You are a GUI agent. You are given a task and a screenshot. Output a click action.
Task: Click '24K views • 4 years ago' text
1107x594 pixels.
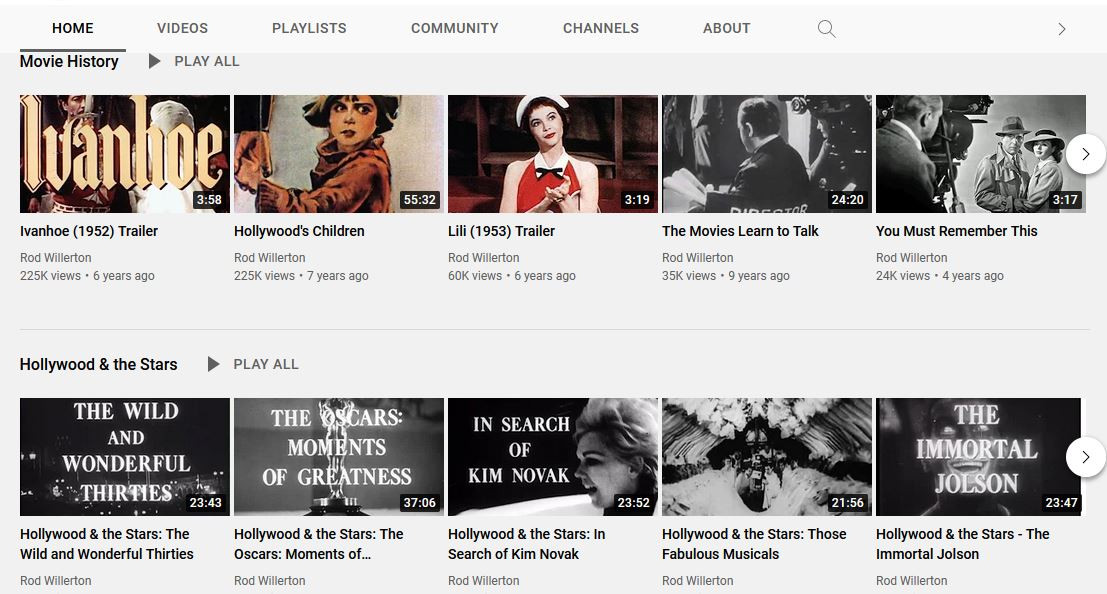[940, 276]
